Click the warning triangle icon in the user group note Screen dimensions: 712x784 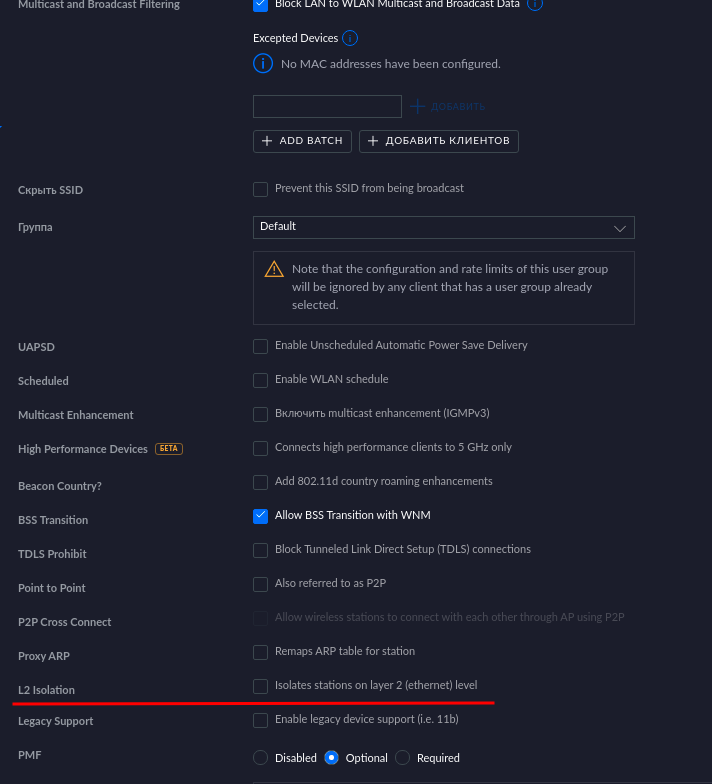click(274, 269)
